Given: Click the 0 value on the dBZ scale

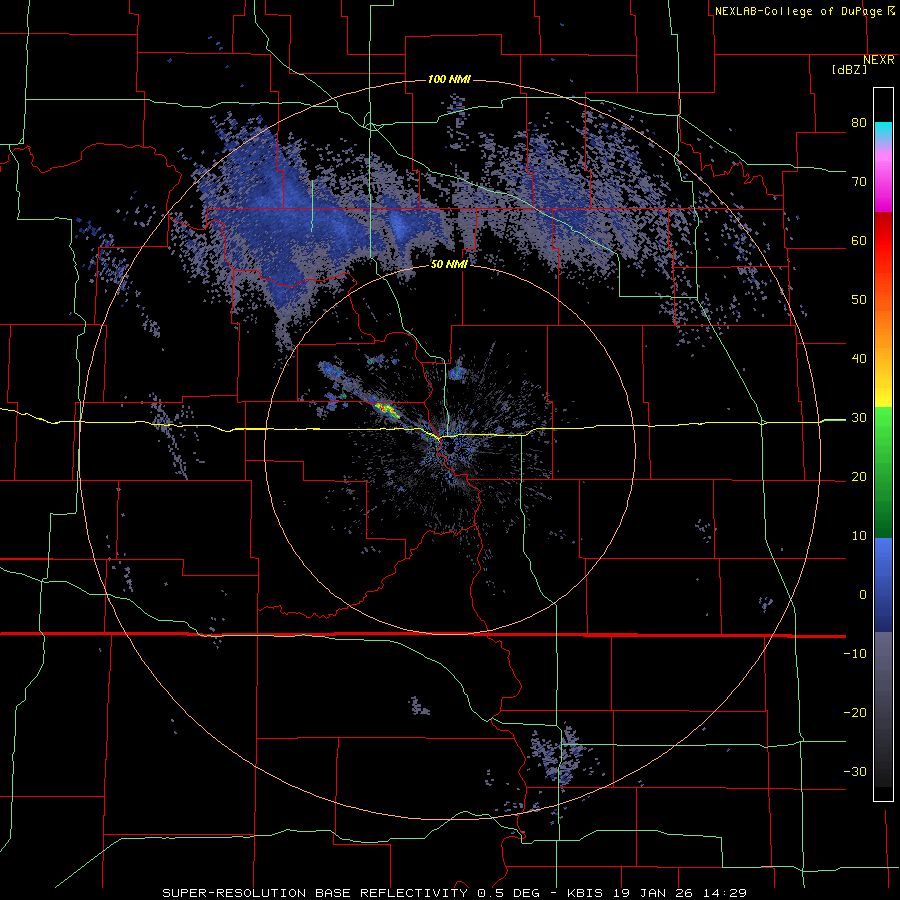Looking at the screenshot, I should click(863, 595).
